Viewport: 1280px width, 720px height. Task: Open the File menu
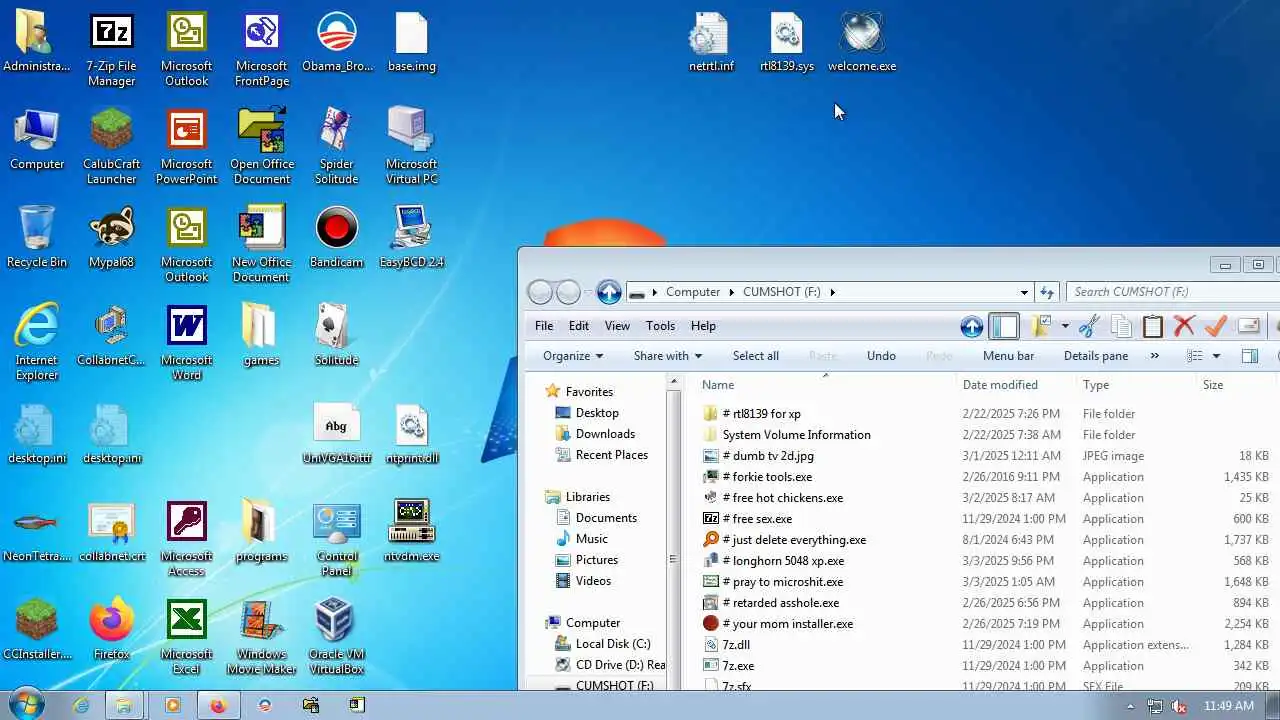pos(544,326)
